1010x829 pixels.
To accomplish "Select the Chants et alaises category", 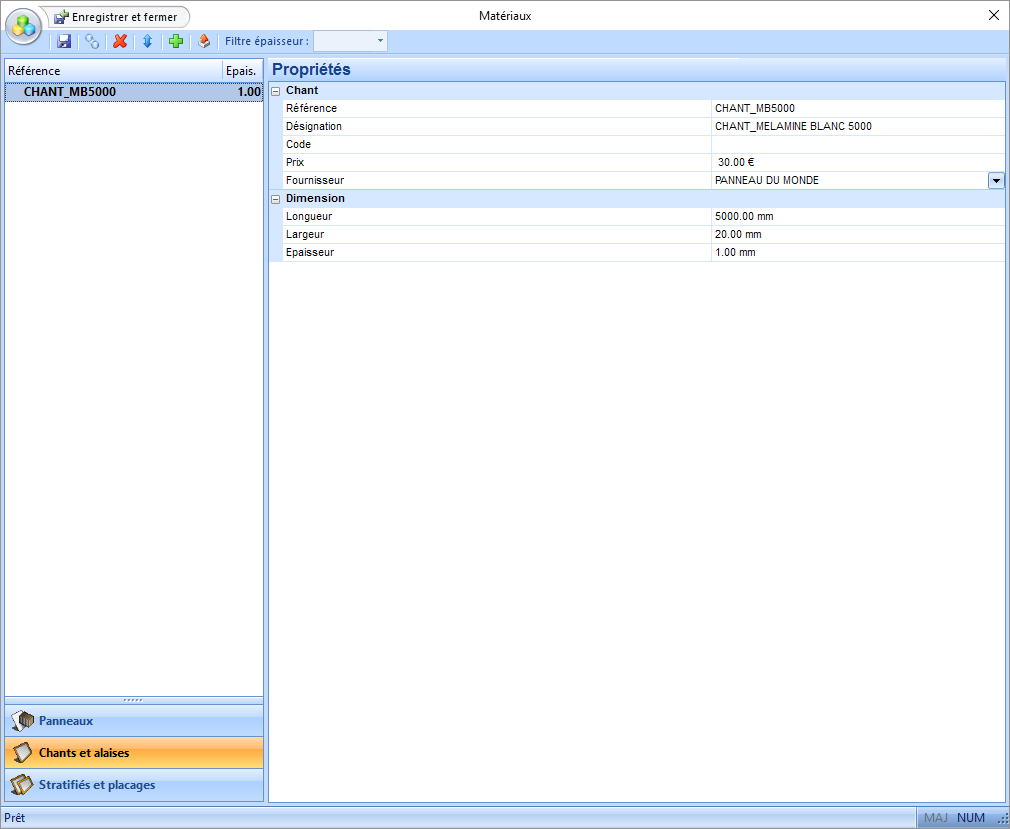I will (134, 753).
